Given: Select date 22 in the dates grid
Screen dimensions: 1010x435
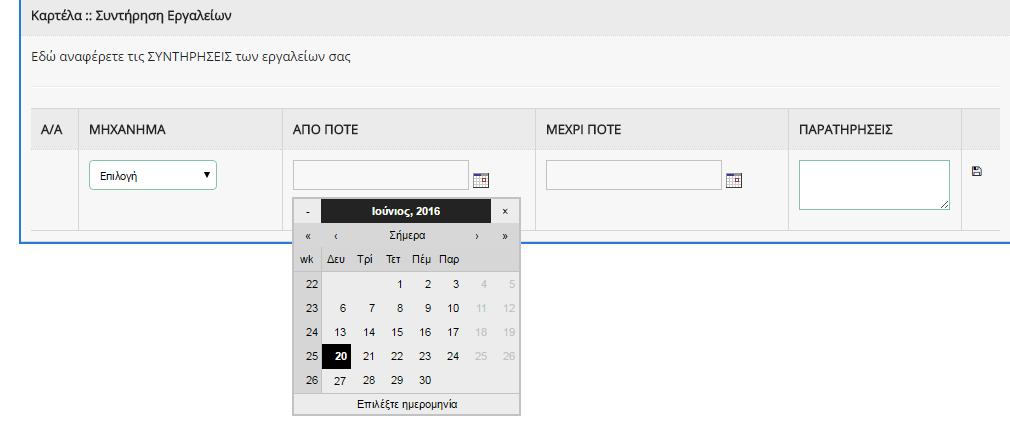Looking at the screenshot, I should click(397, 356).
